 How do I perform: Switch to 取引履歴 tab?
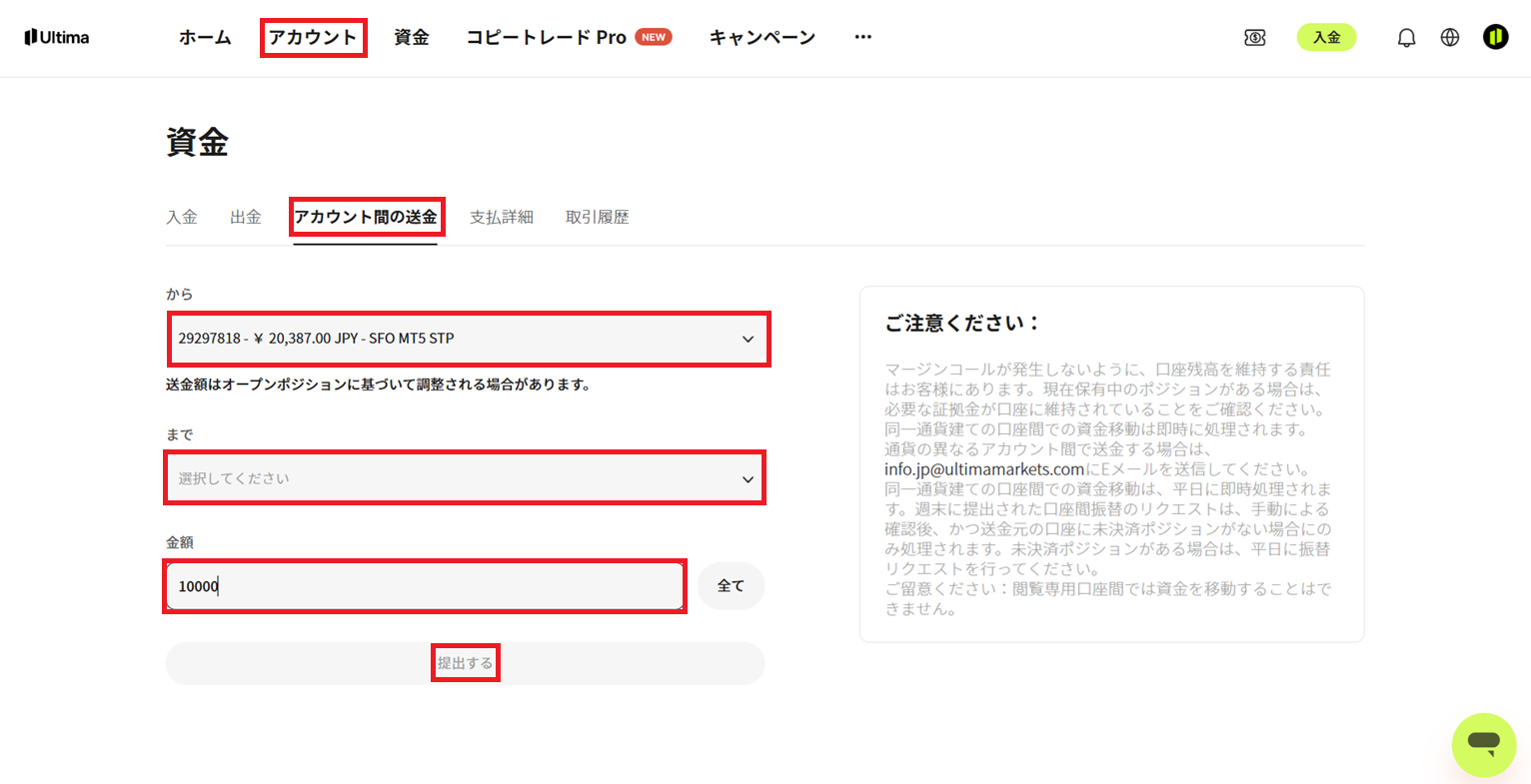click(598, 217)
